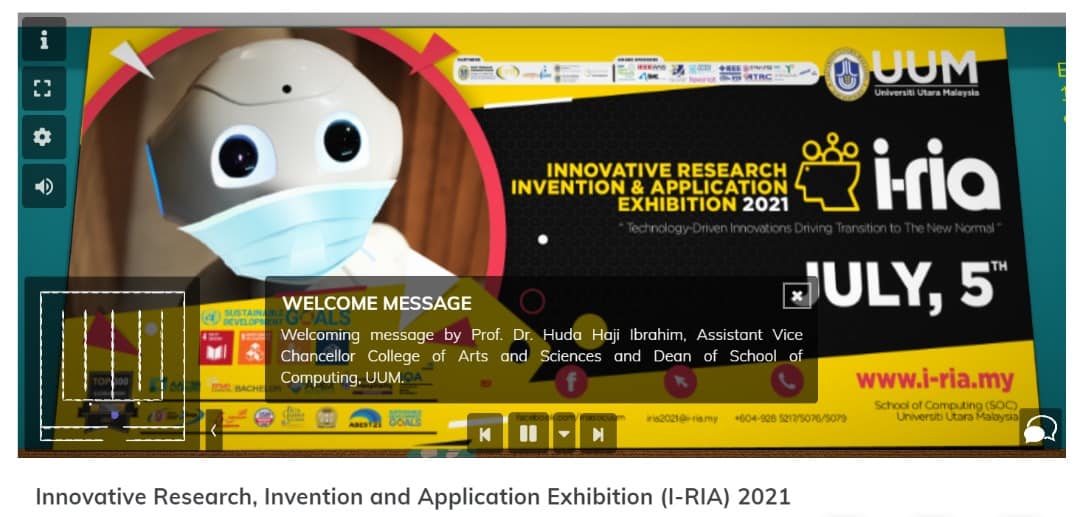Image resolution: width=1080 pixels, height=517 pixels.
Task: Collapse the floor map with left arrow
Action: tap(214, 431)
